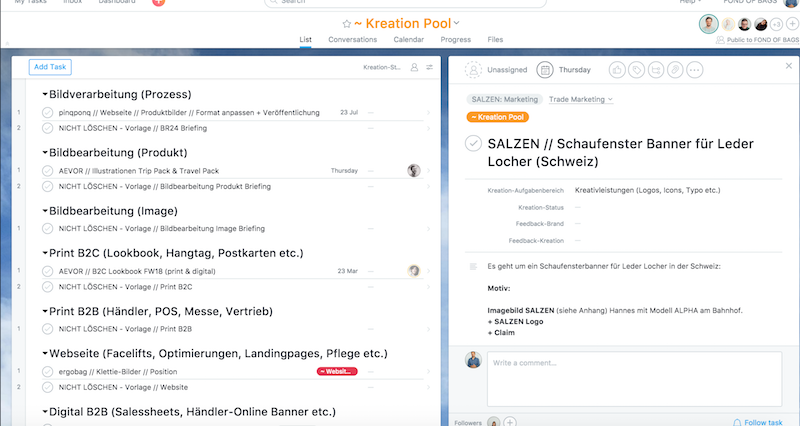Image resolution: width=800 pixels, height=426 pixels.
Task: Open the Conversations tab
Action: (353, 39)
